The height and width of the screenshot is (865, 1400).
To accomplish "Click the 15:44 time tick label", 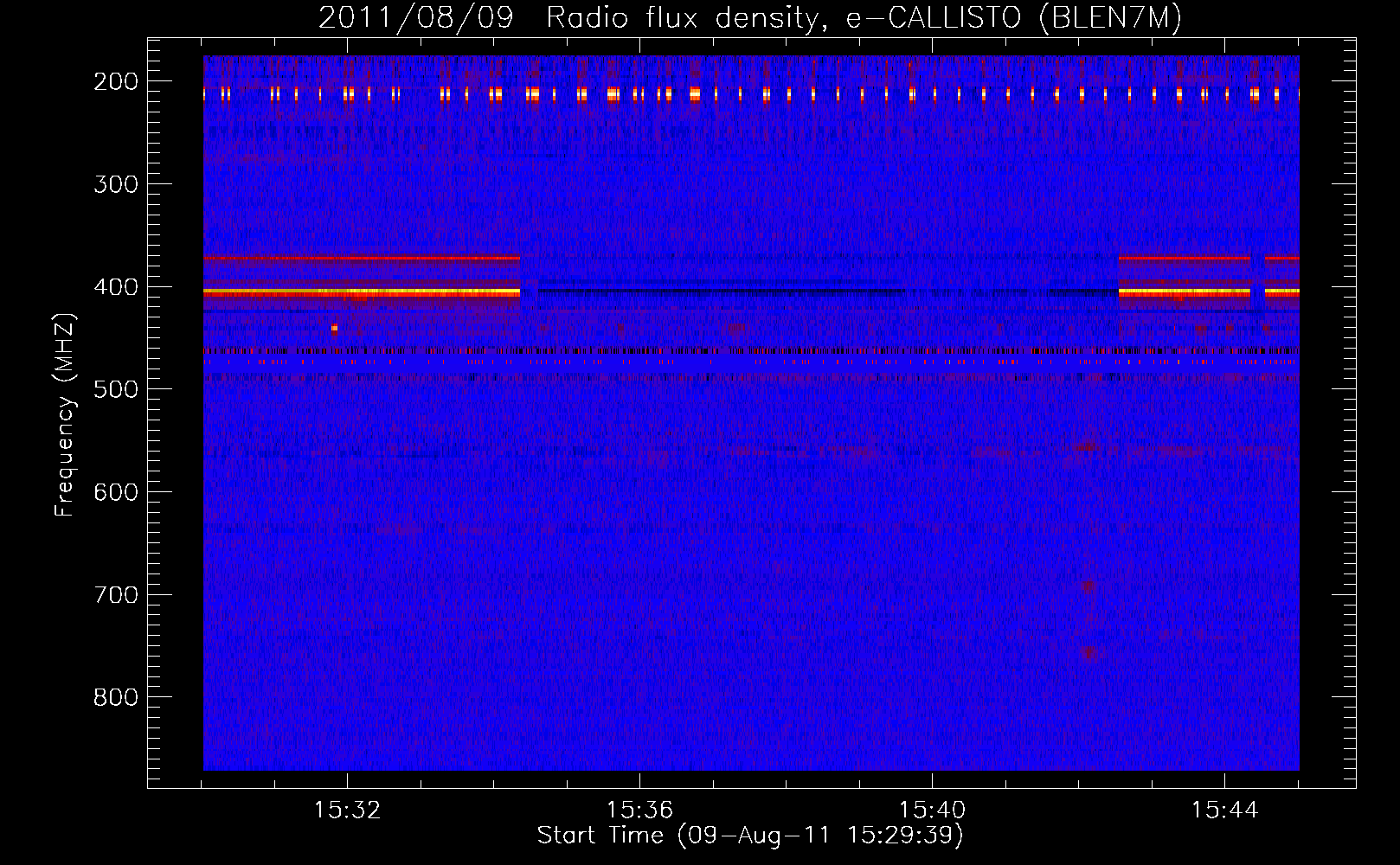I will click(1224, 811).
